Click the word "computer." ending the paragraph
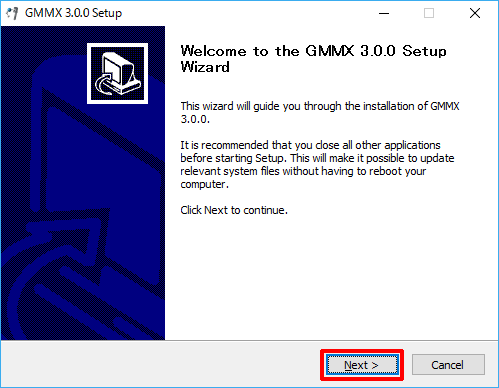499x388 pixels. (x=205, y=184)
